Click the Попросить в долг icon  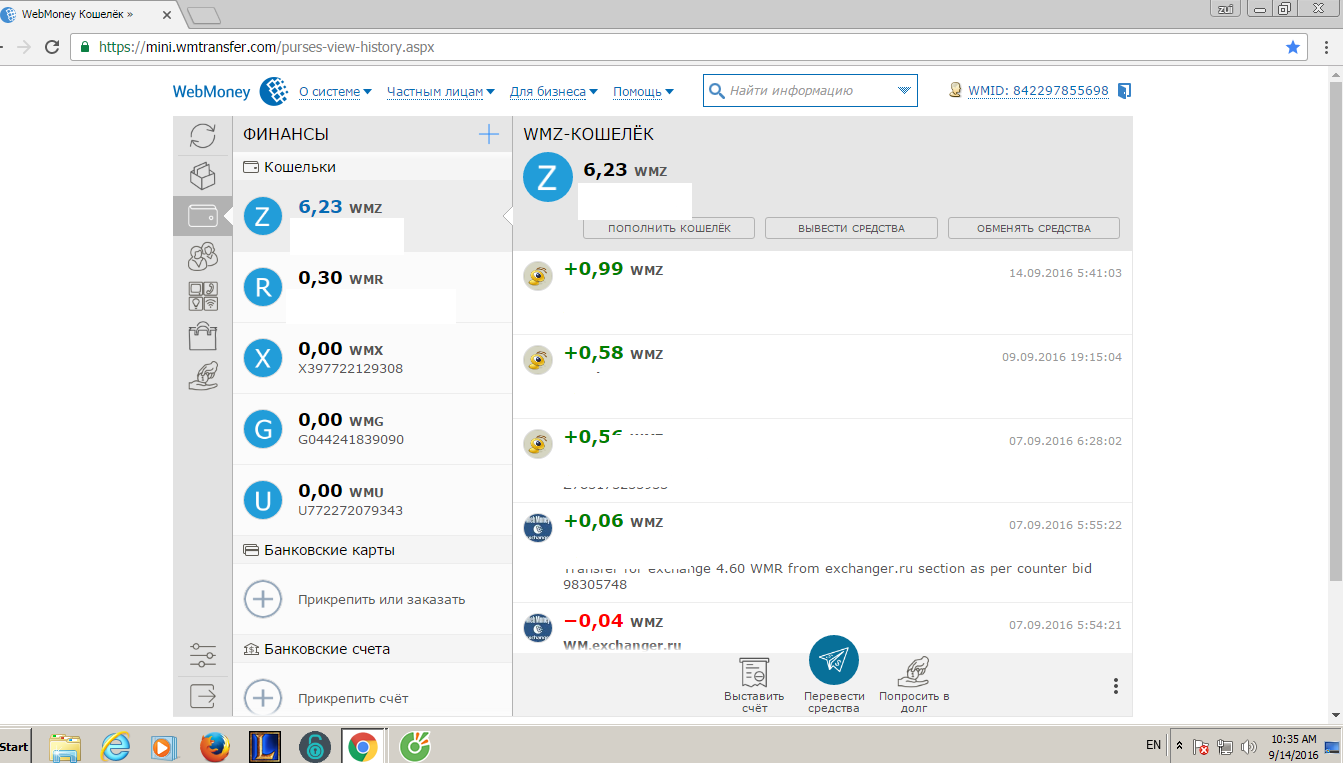[914, 672]
